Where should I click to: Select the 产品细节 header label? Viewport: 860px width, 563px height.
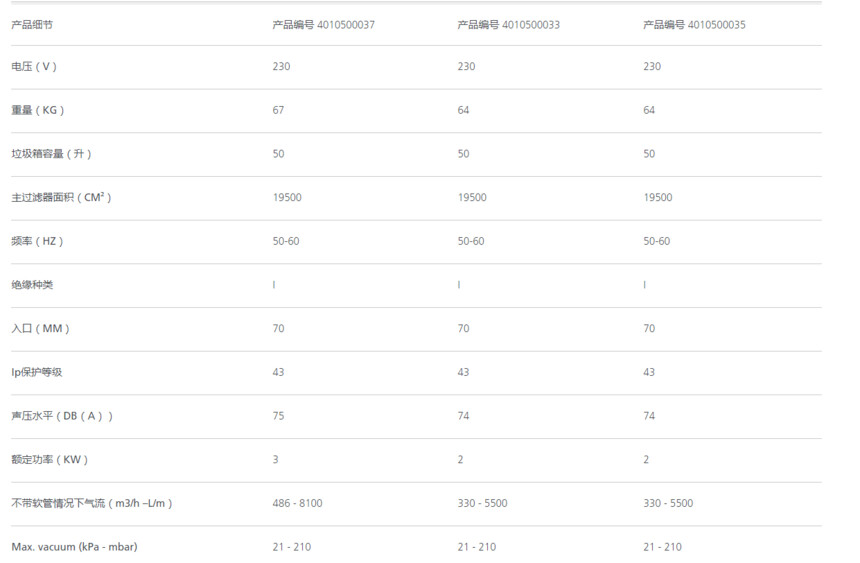click(x=32, y=25)
